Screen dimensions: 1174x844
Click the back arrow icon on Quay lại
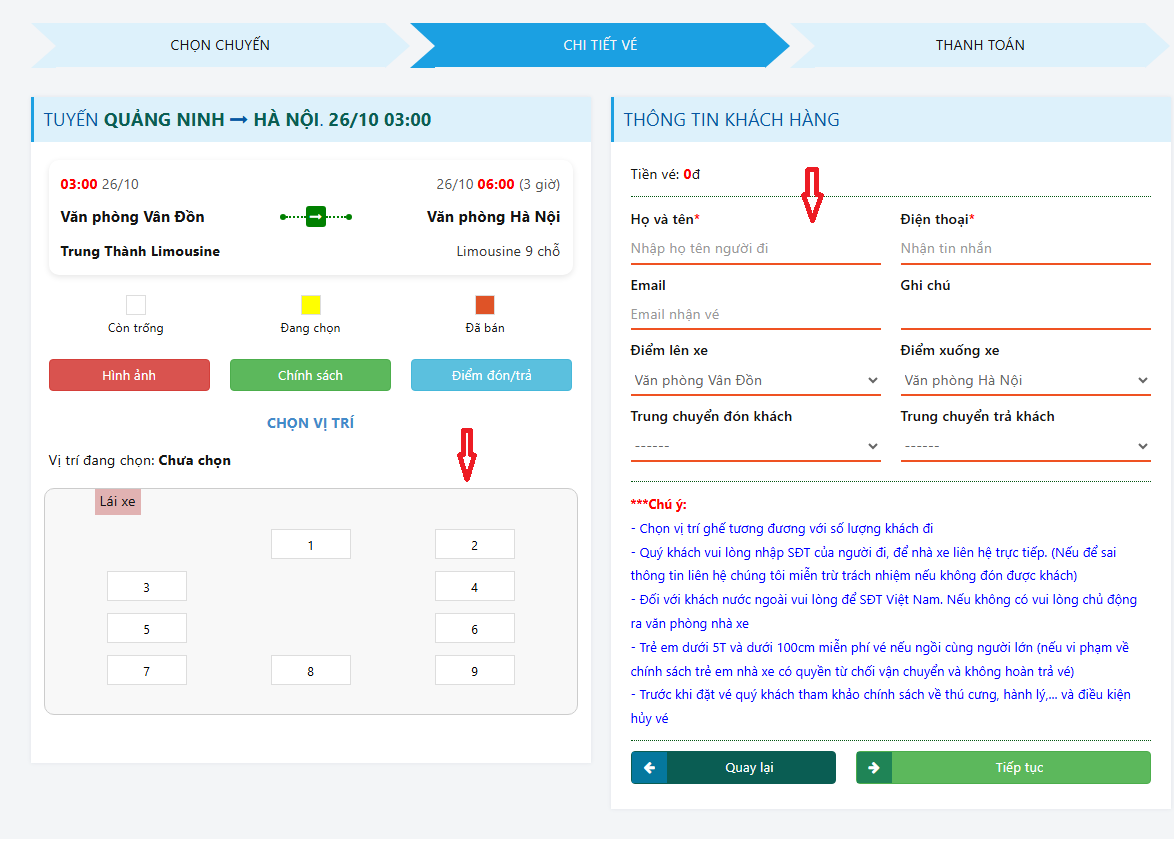649,768
